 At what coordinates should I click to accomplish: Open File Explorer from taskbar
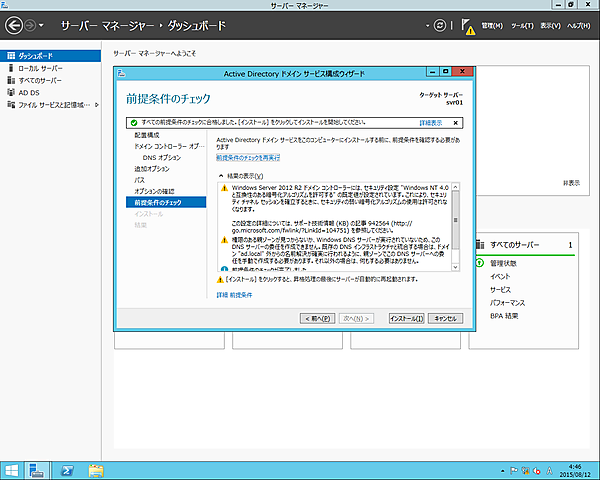coord(96,470)
